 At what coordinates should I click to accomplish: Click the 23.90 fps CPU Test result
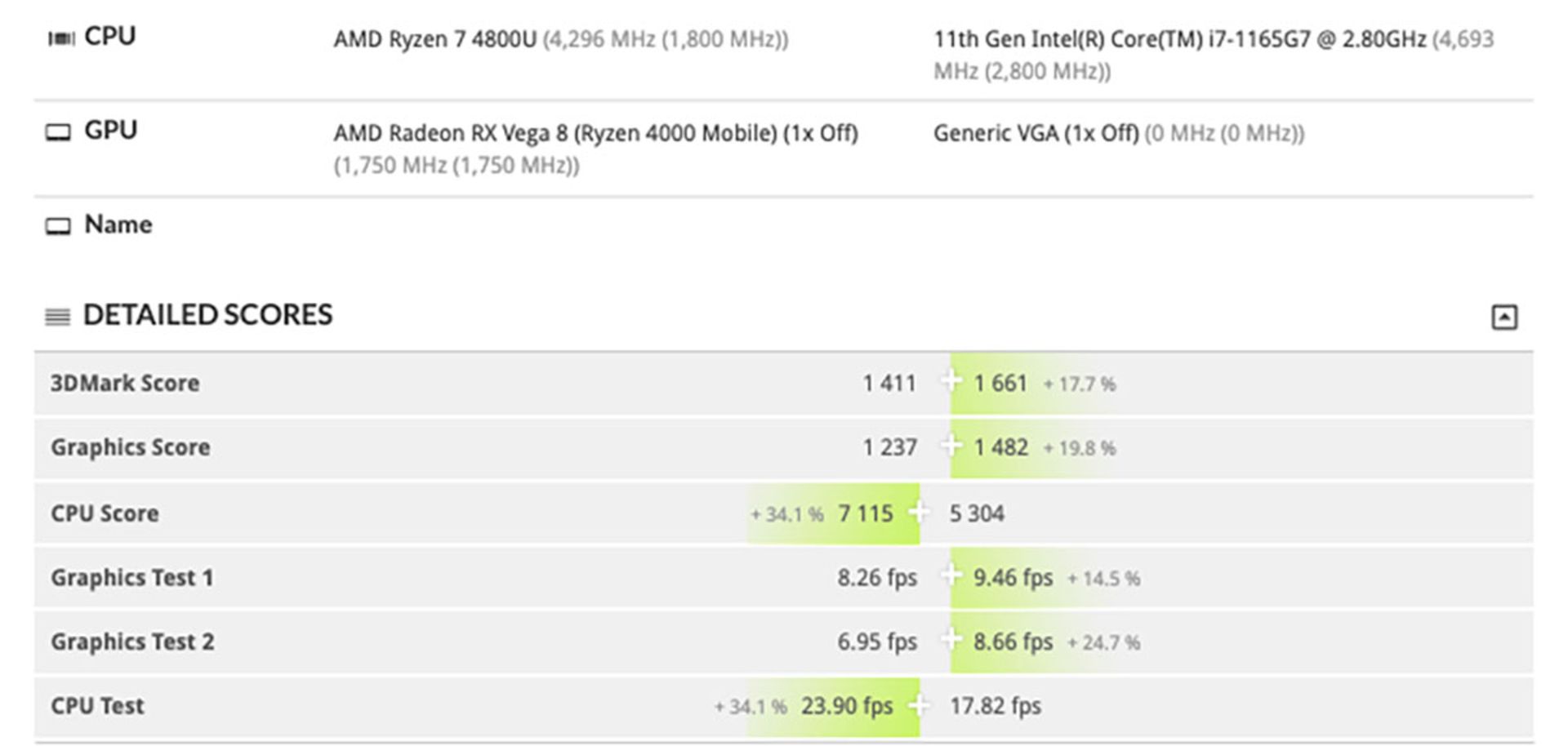(846, 705)
